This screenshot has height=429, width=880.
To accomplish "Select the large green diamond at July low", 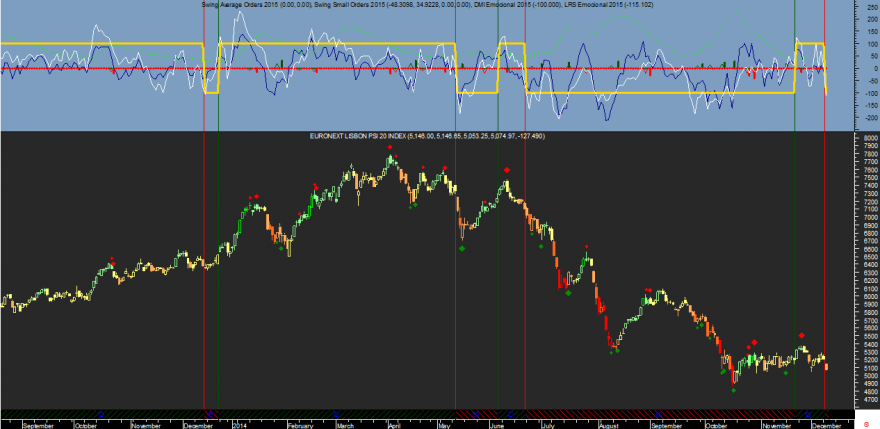I will point(568,293).
